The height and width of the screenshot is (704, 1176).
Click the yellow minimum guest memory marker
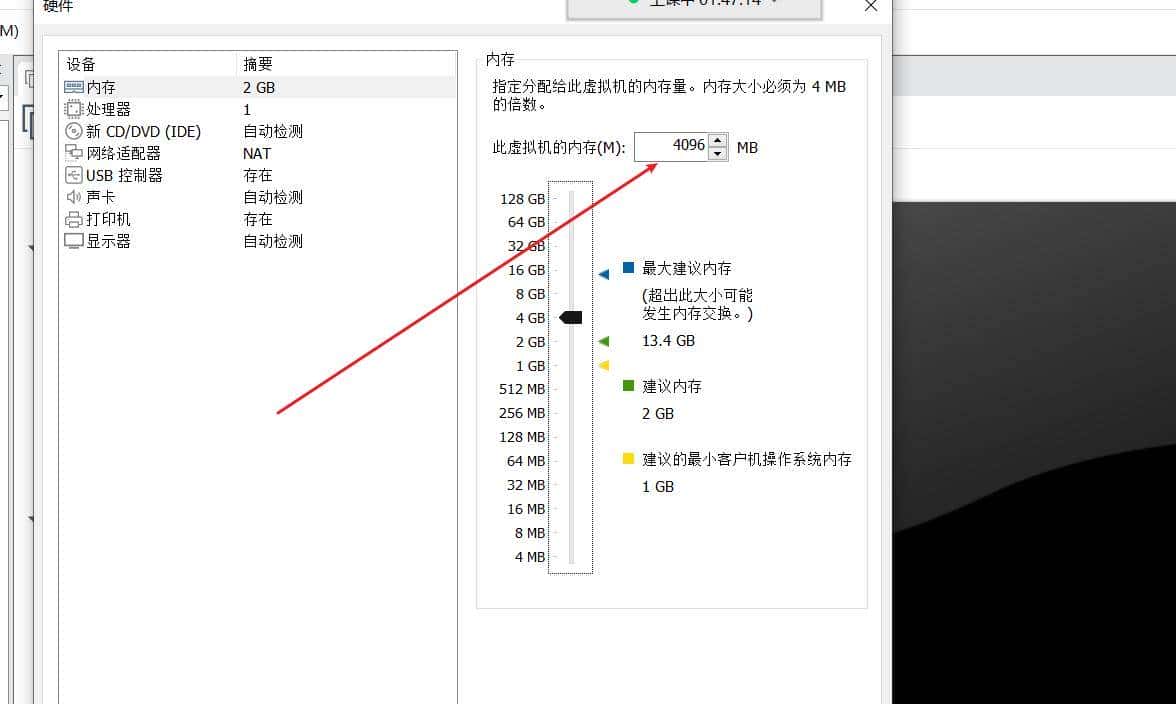click(604, 365)
